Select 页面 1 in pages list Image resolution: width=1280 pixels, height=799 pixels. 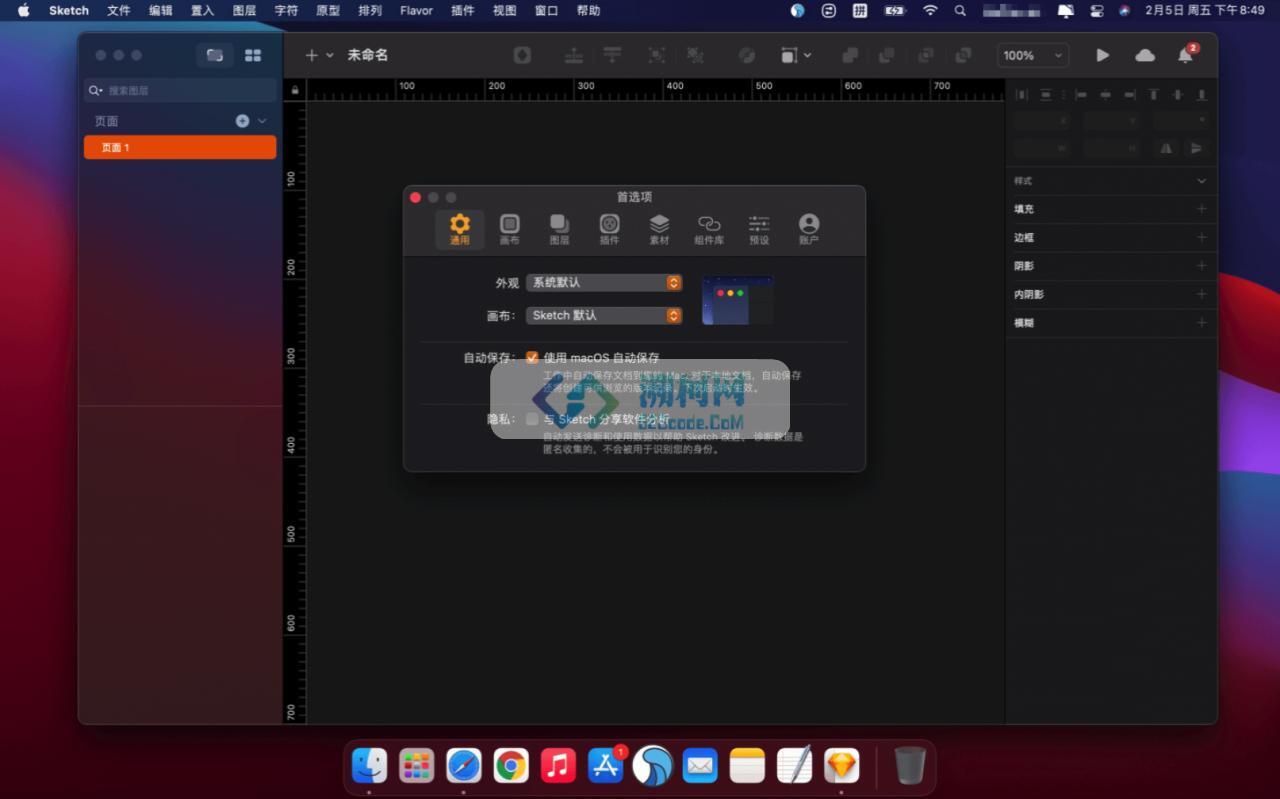coord(180,147)
